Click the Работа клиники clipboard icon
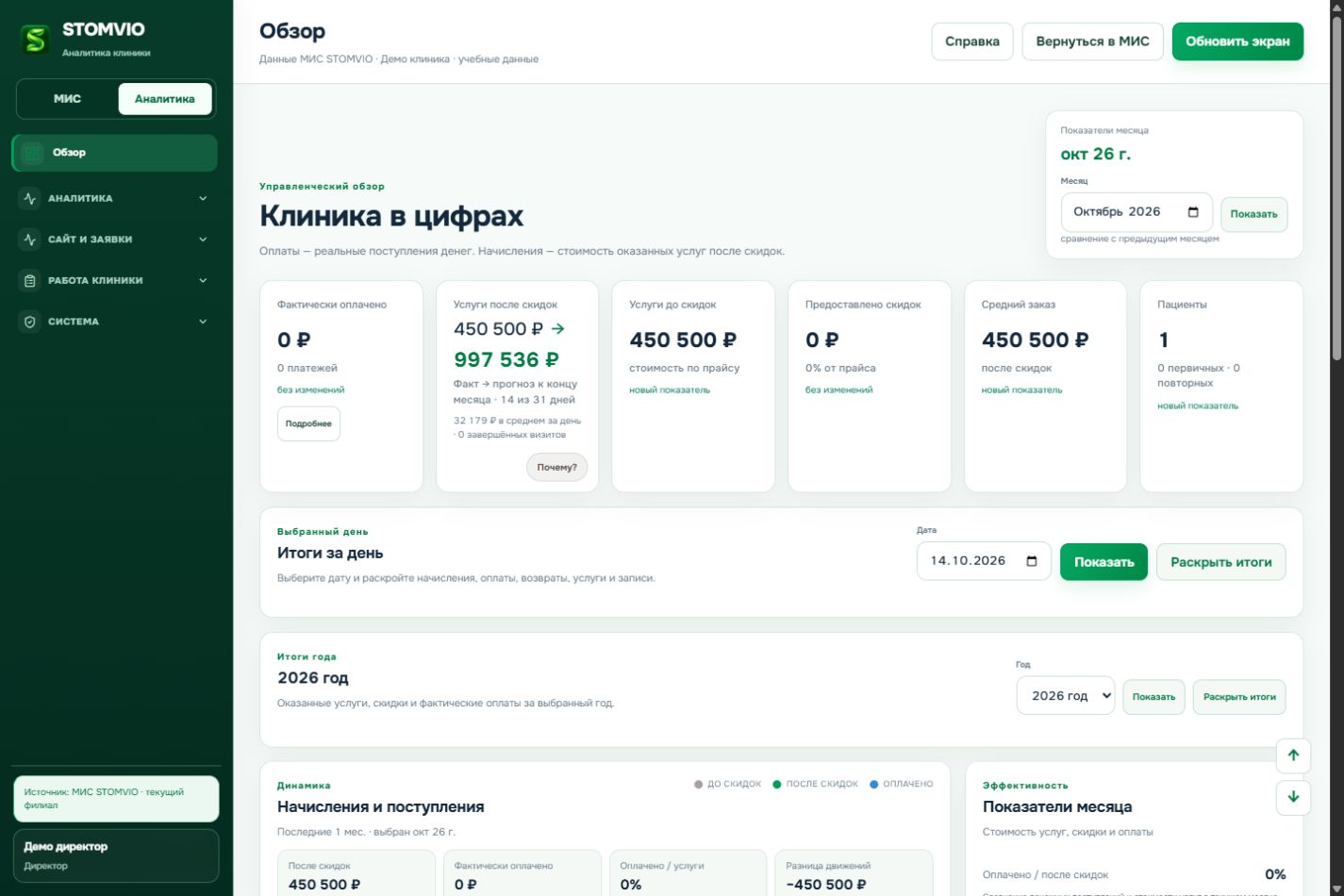 pyautogui.click(x=30, y=281)
